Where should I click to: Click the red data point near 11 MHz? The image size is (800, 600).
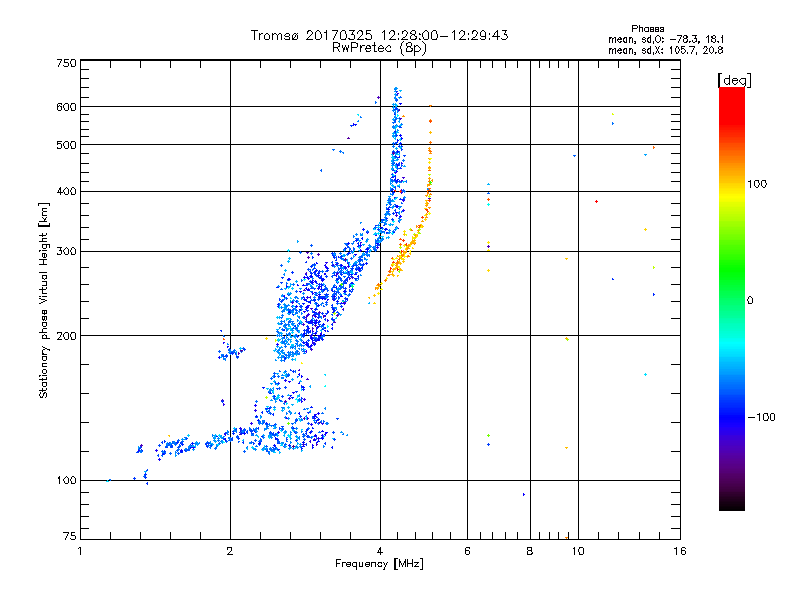596,202
